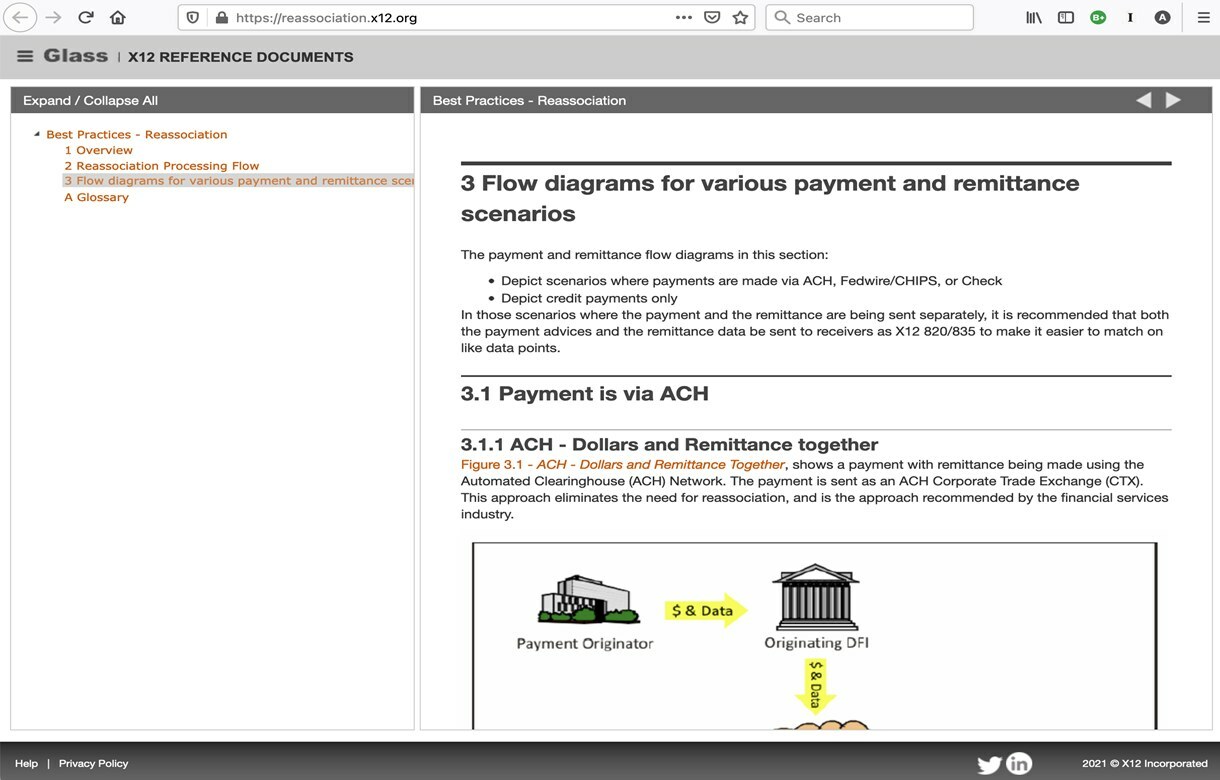Open X12 LinkedIn icon in footer
Viewport: 1220px width, 780px height.
(1019, 763)
